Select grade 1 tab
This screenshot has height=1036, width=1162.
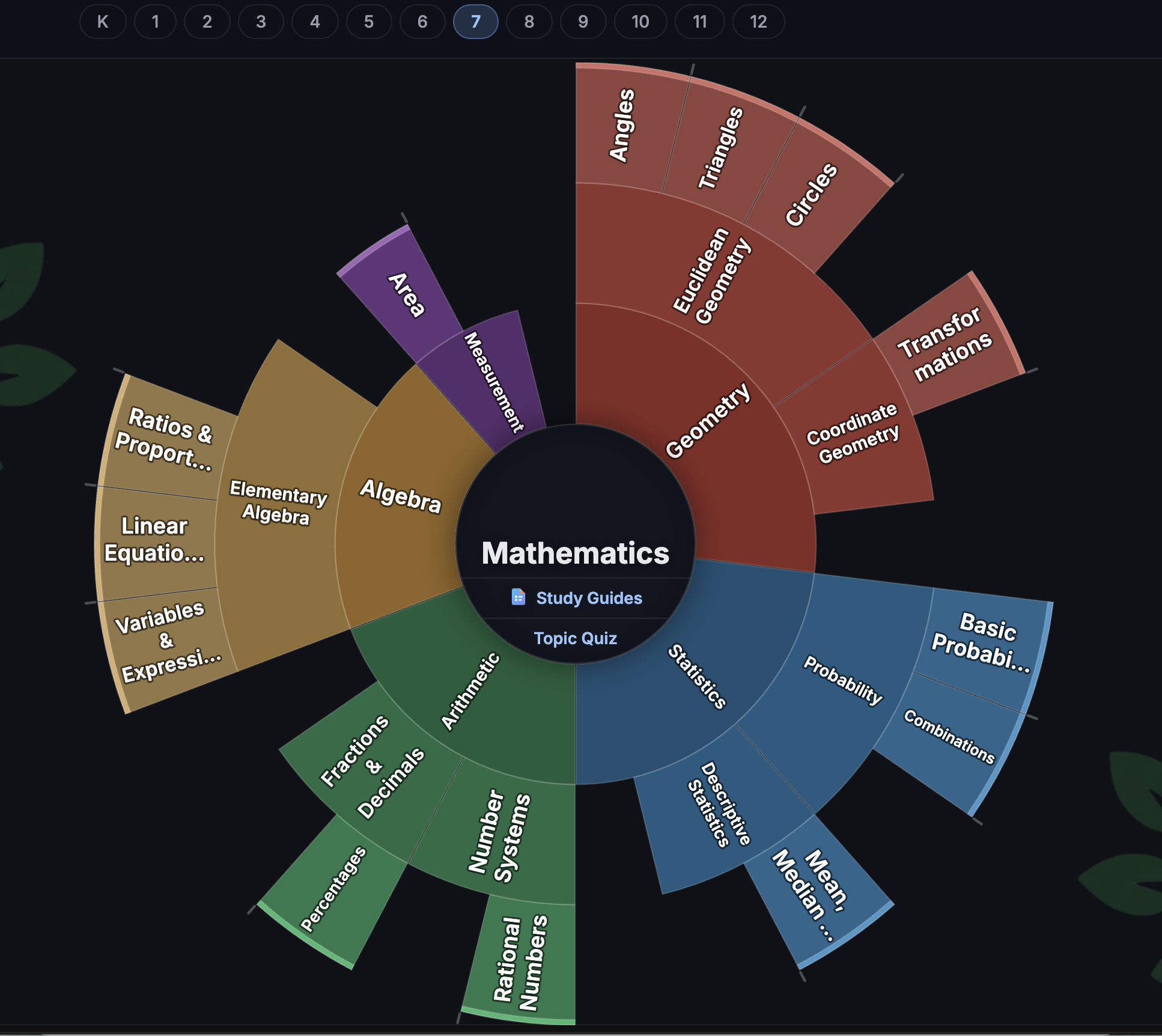coord(155,22)
